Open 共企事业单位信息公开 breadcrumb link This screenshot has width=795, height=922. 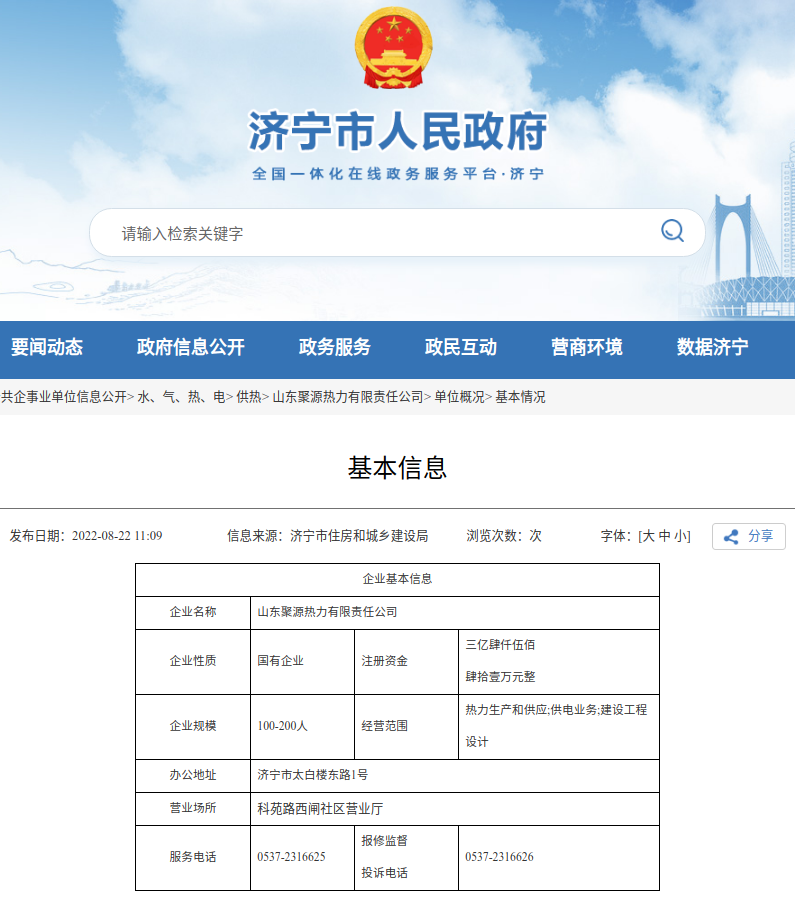[x=64, y=397]
